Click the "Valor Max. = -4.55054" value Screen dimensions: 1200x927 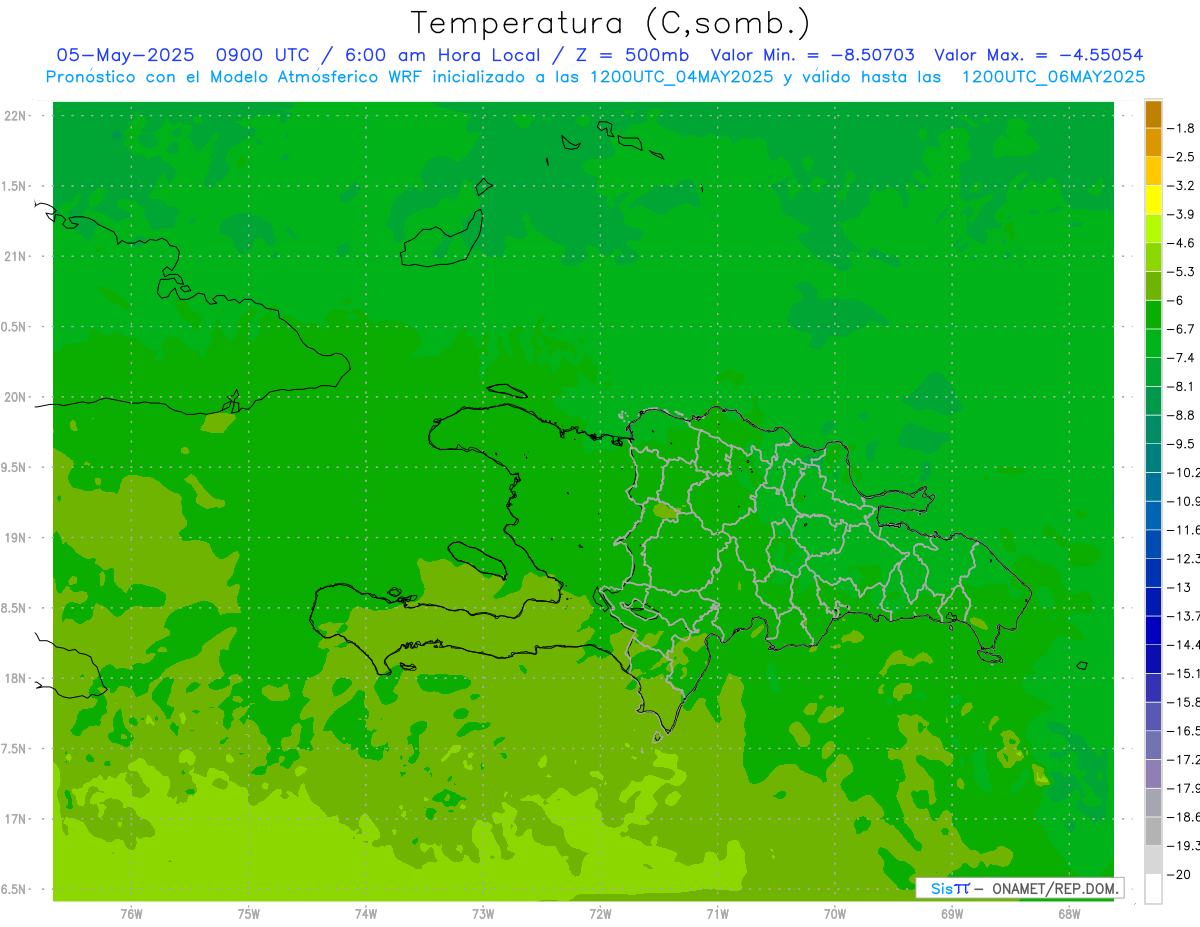point(1038,55)
